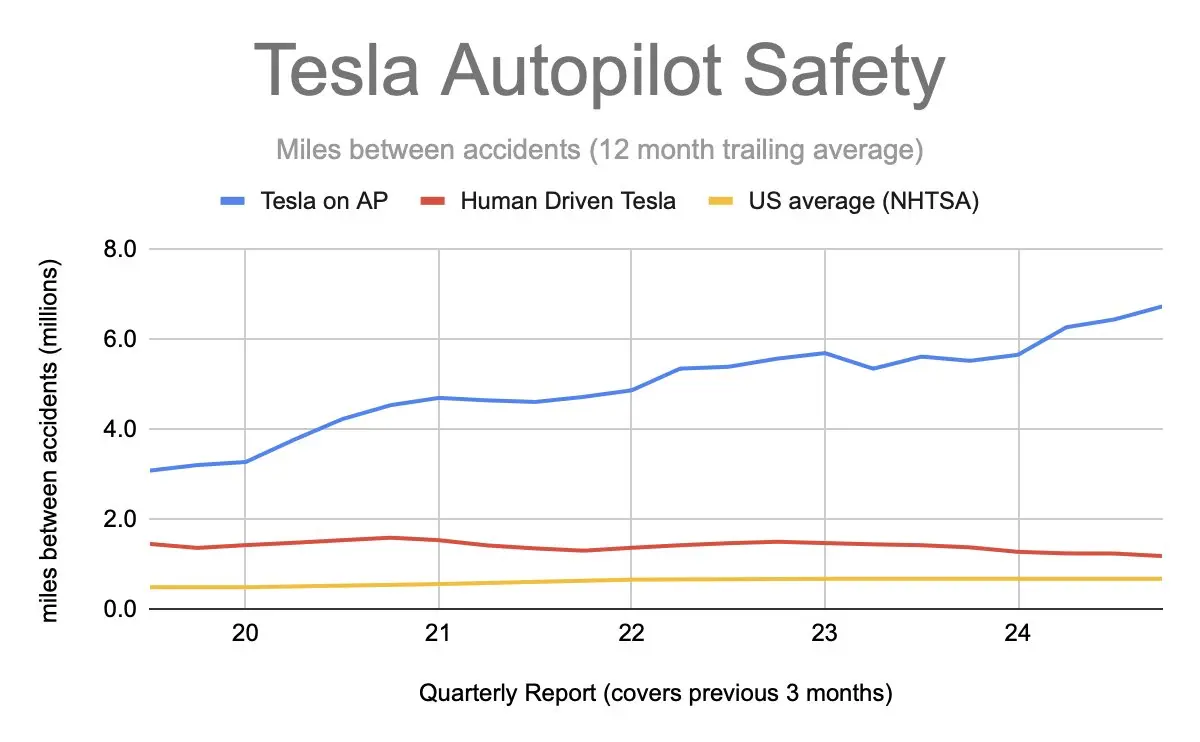This screenshot has height=742, width=1200.
Task: Click the red Human Driven Tesla legend swatch
Action: pos(434,201)
